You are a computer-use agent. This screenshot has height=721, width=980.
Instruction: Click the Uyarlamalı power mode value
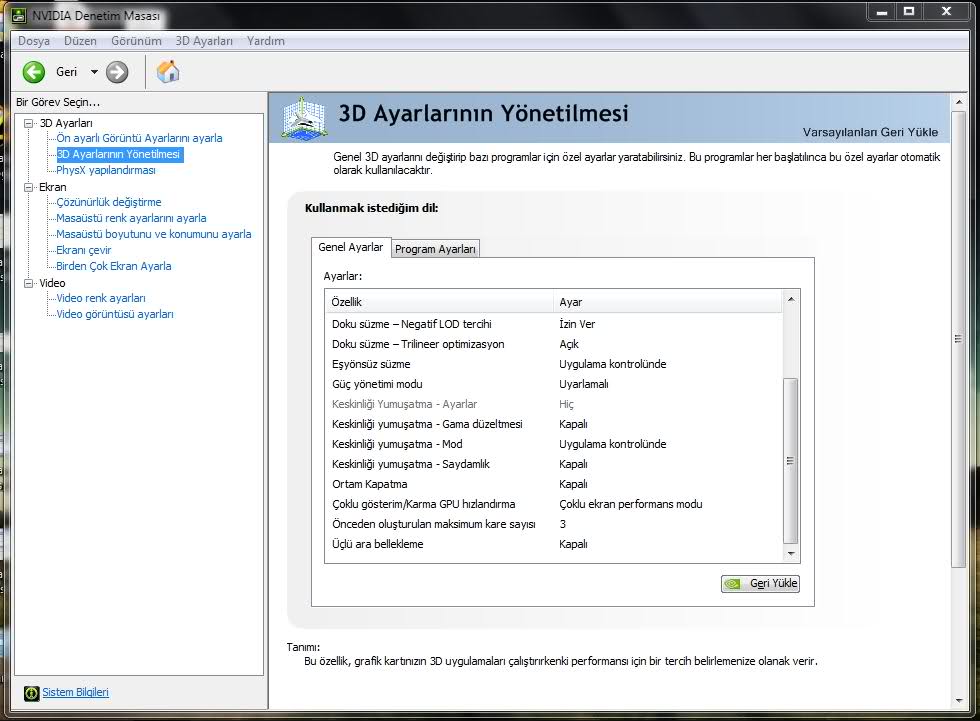tap(584, 384)
